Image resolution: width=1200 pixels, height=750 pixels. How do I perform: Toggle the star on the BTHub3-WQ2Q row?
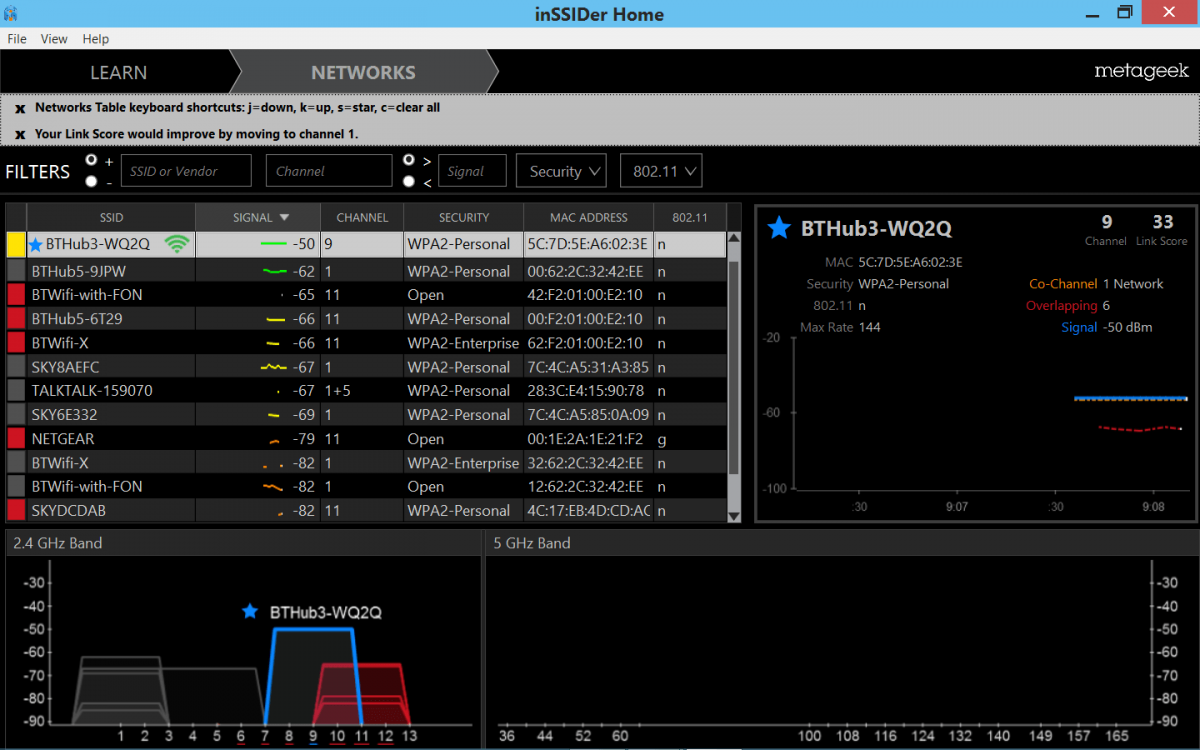[x=36, y=244]
